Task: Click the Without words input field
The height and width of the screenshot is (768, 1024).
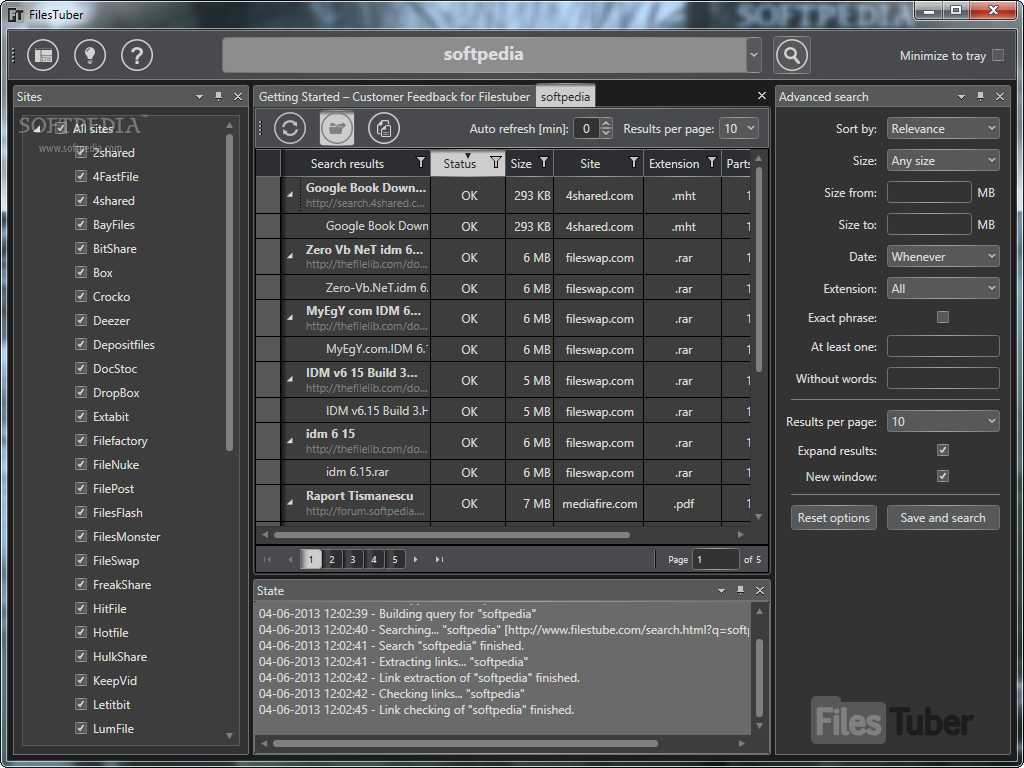Action: [943, 378]
